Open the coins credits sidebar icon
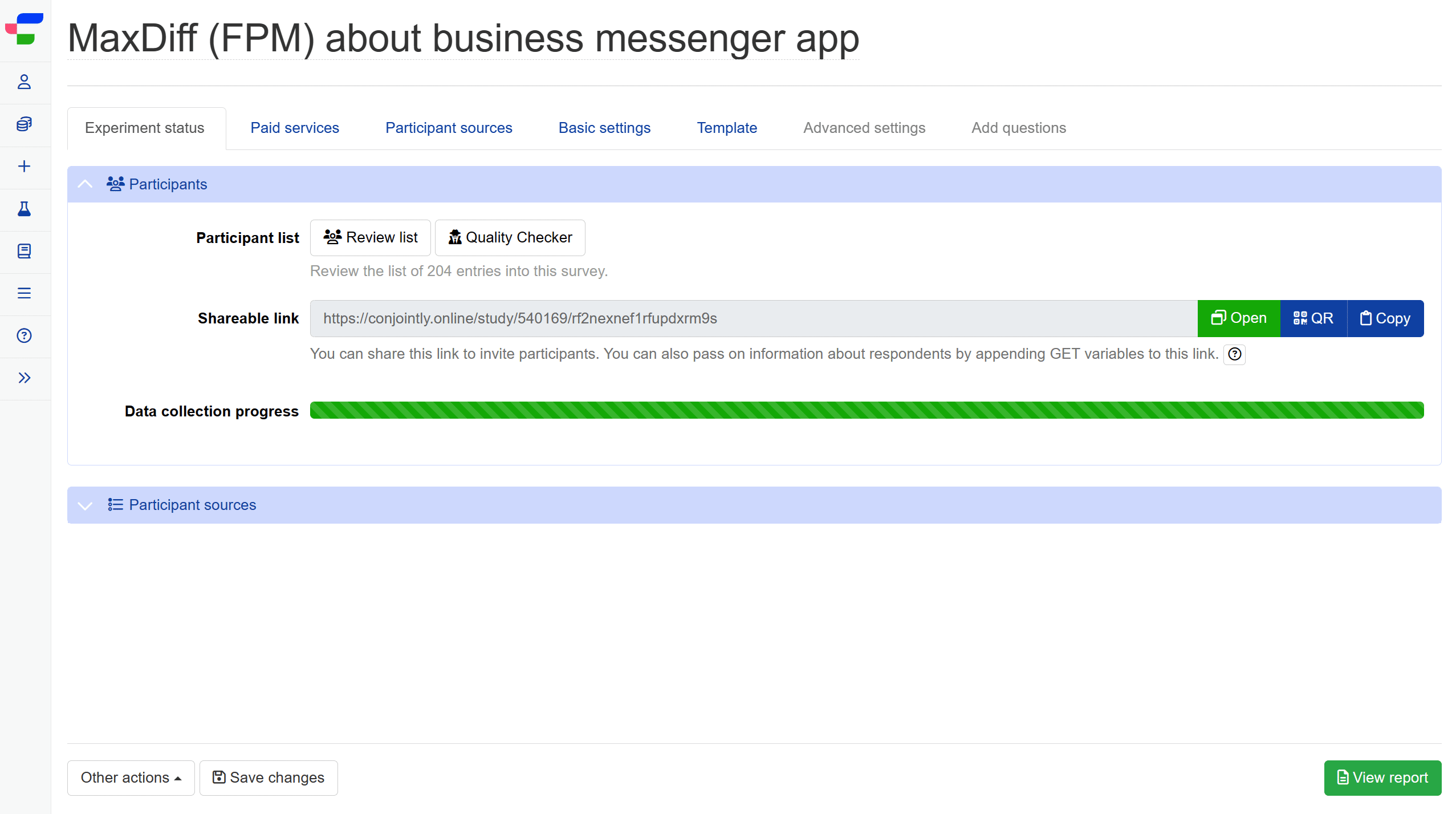The width and height of the screenshot is (1456, 814). pyautogui.click(x=24, y=124)
